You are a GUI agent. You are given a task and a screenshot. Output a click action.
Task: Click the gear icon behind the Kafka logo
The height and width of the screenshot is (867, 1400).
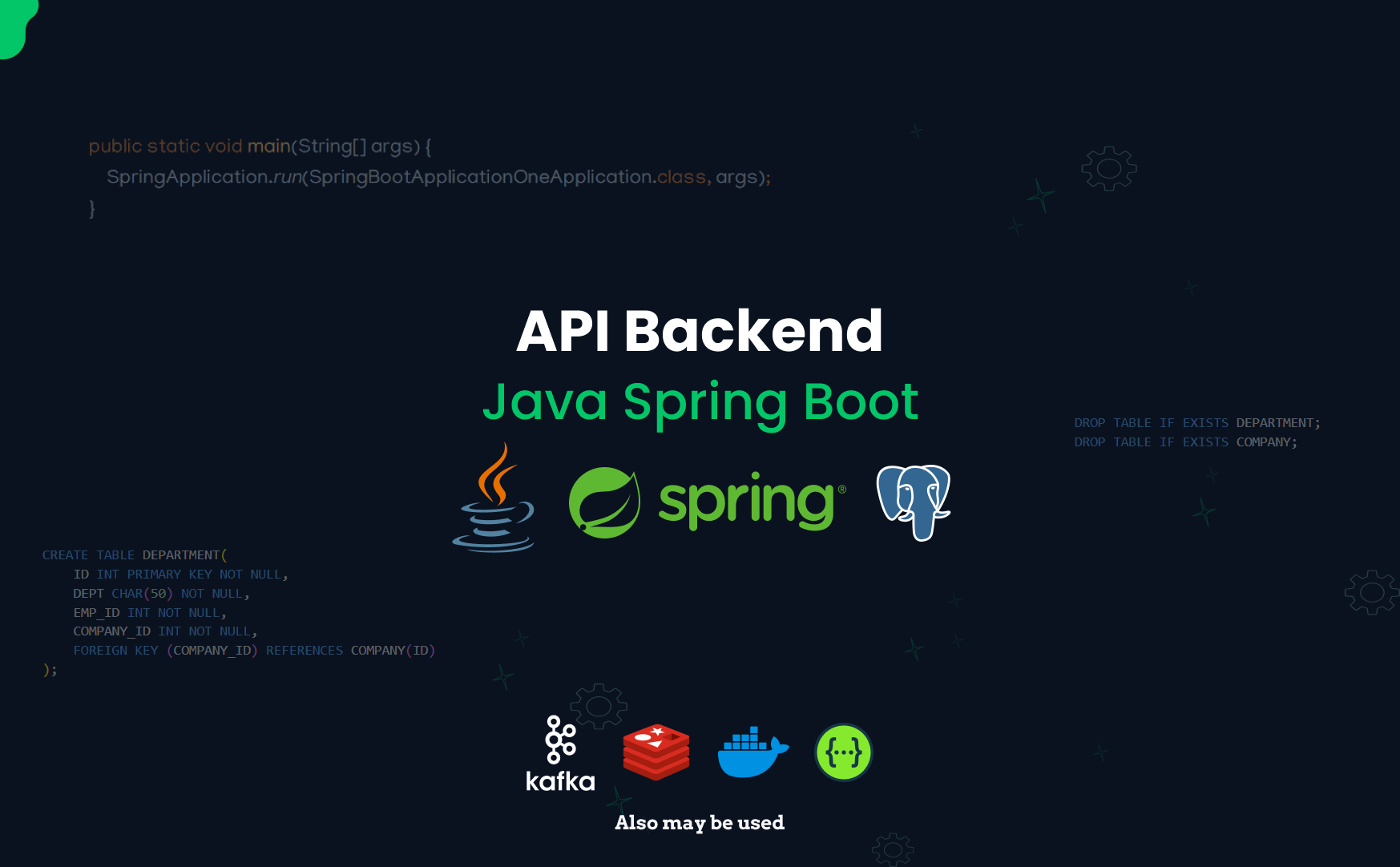(599, 704)
